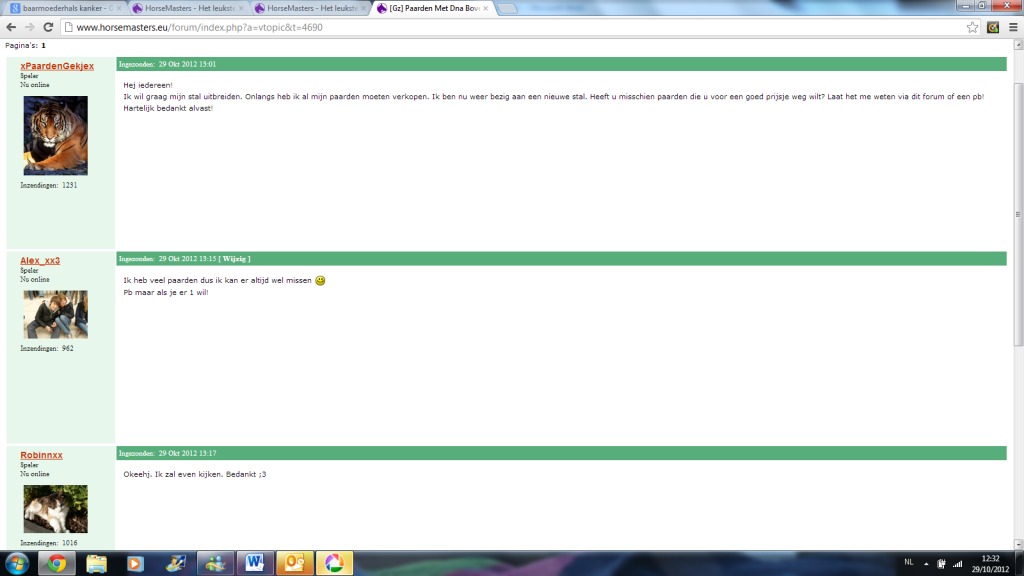Click the timestamp 29 Okt 2012 13:17
The image size is (1024, 576).
(x=187, y=453)
